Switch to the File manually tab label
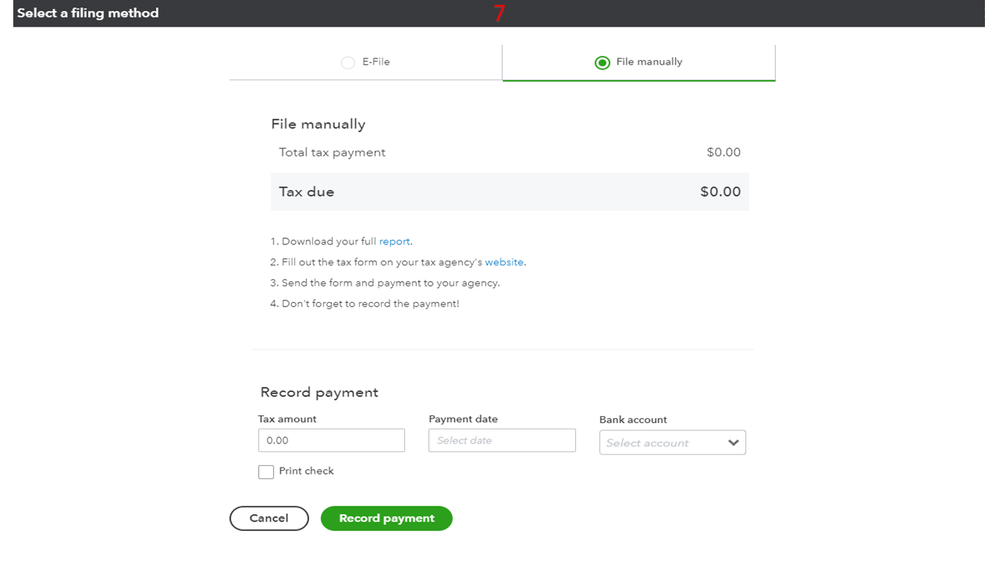The height and width of the screenshot is (562, 999). point(649,62)
